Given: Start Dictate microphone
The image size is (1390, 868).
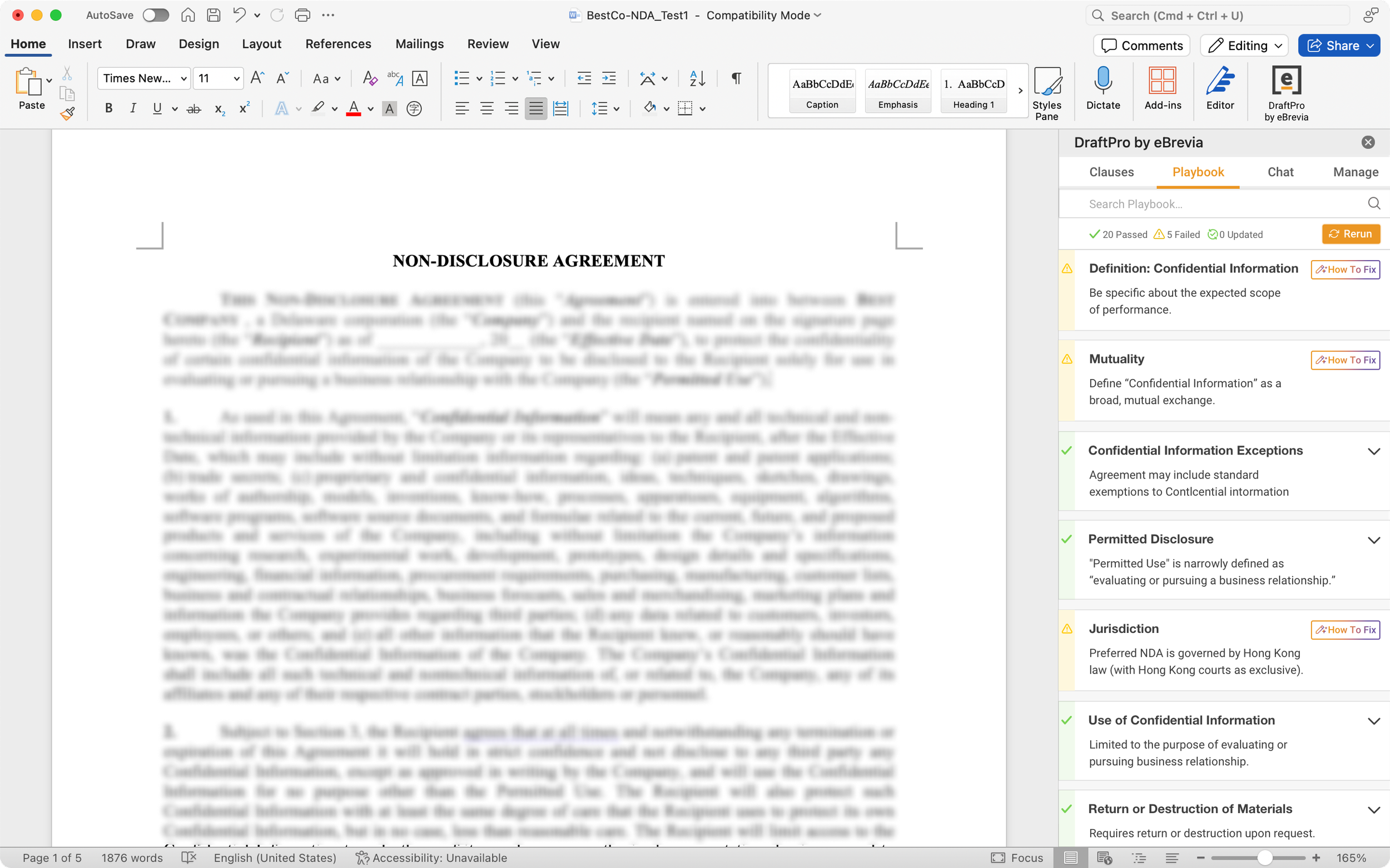Looking at the screenshot, I should coord(1103,88).
